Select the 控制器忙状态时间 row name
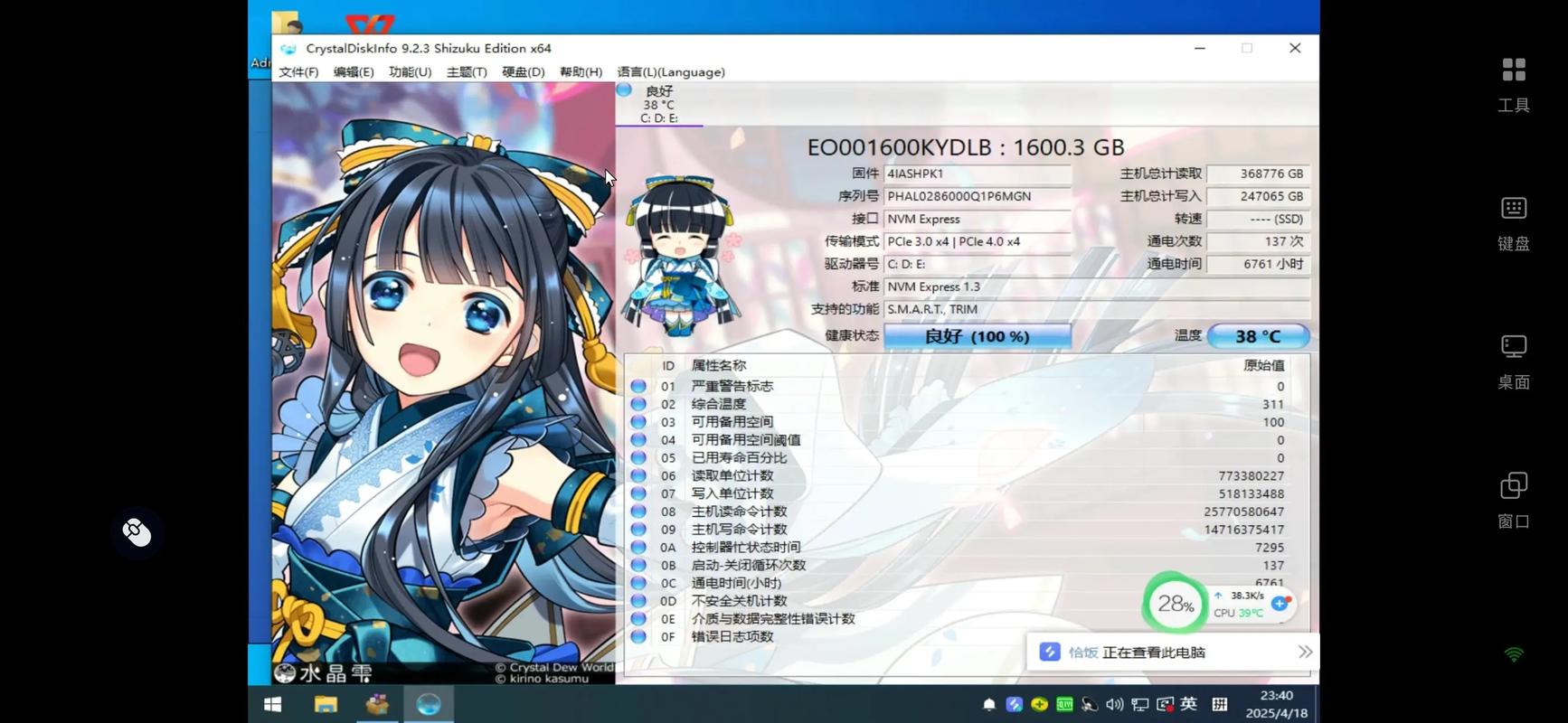 746,547
